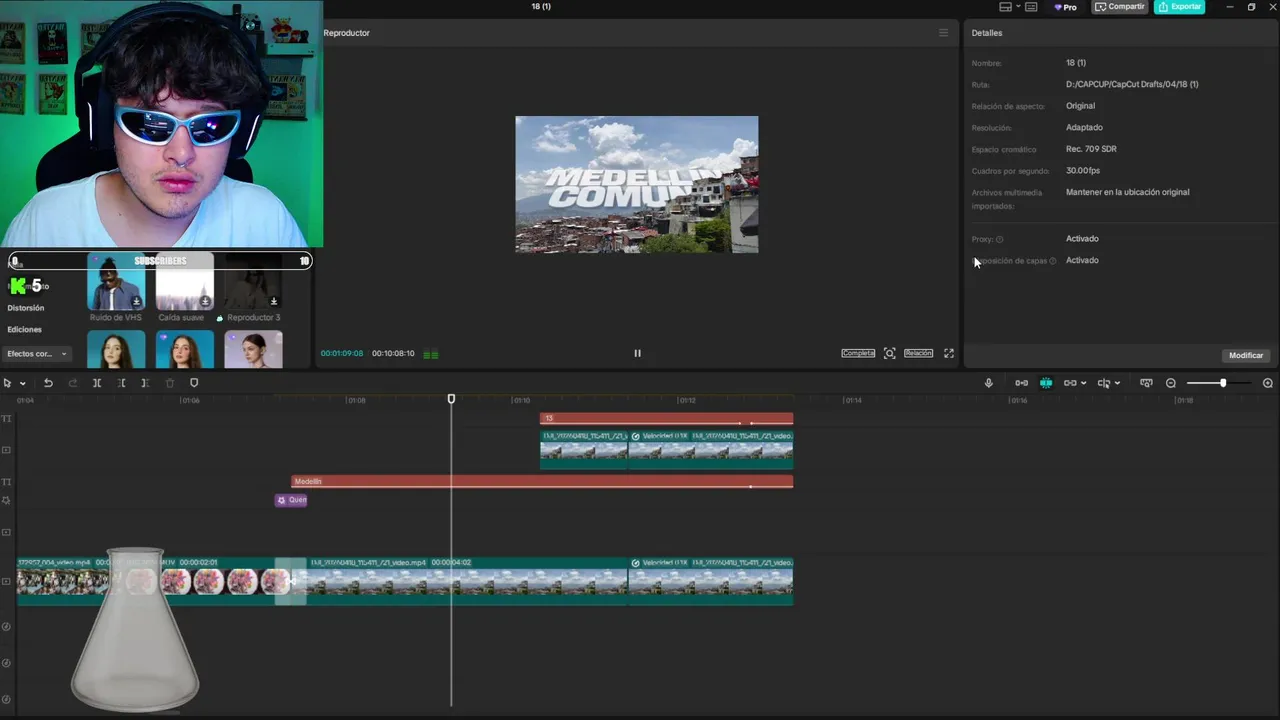Select the Medellín text clip on timeline

542,482
